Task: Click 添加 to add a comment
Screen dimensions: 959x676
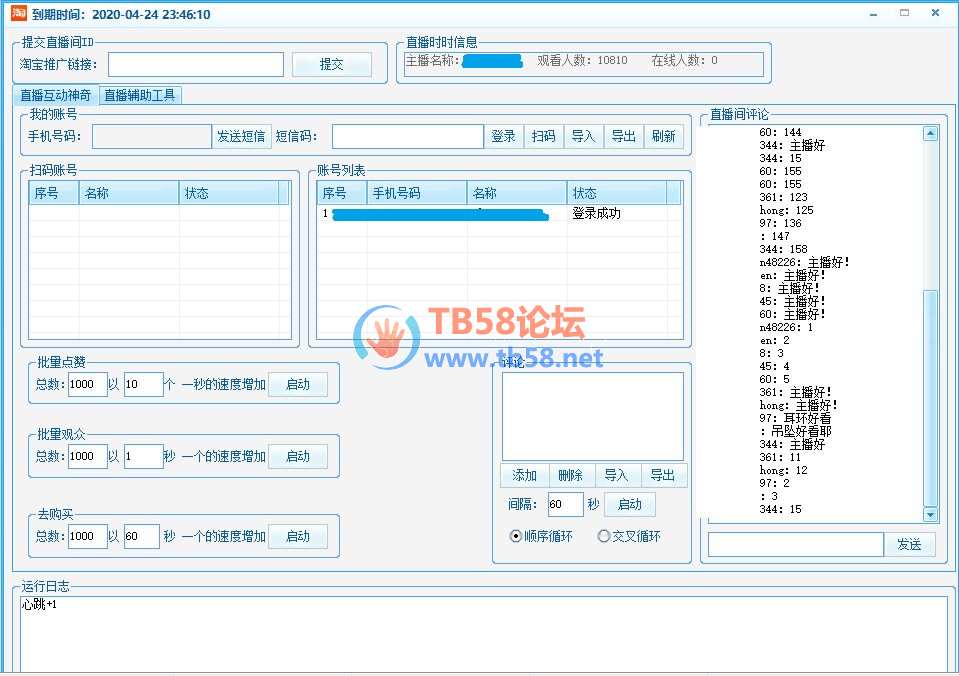Action: coord(524,476)
